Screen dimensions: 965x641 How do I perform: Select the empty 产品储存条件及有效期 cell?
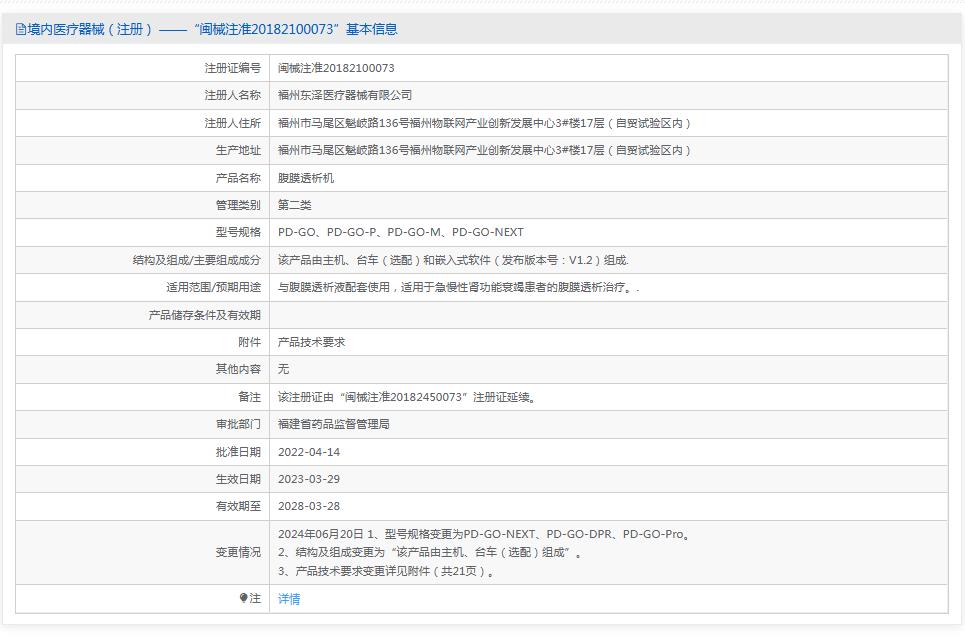[500, 314]
